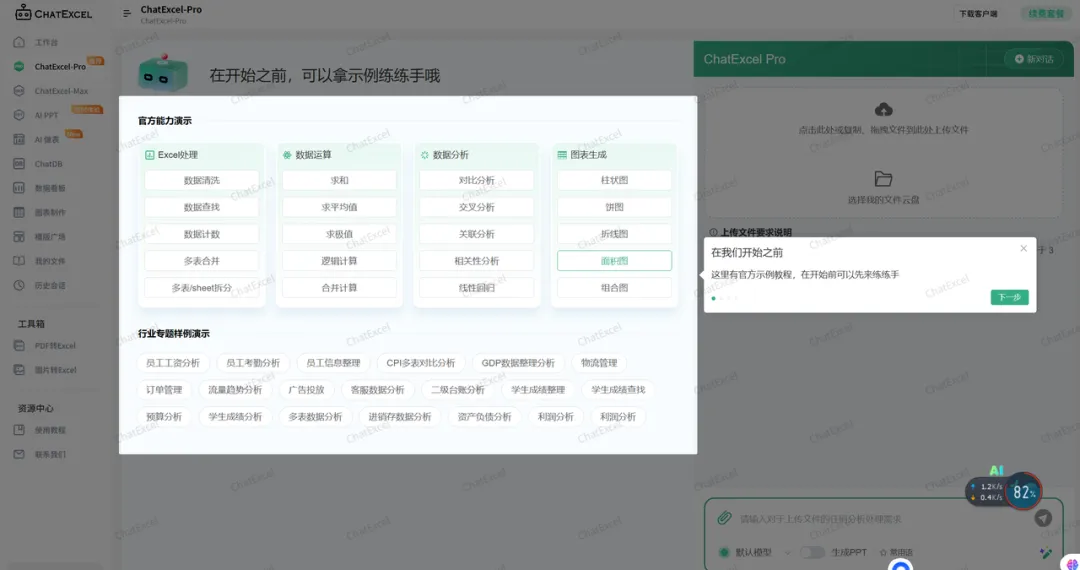The image size is (1080, 570).
Task: Select the 数据清洗 example
Action: tap(202, 180)
